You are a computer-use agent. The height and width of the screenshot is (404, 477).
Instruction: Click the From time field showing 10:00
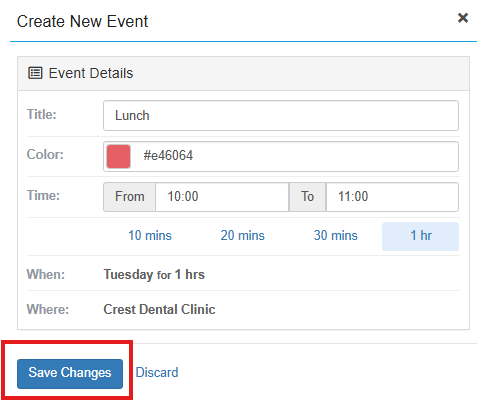coord(222,197)
